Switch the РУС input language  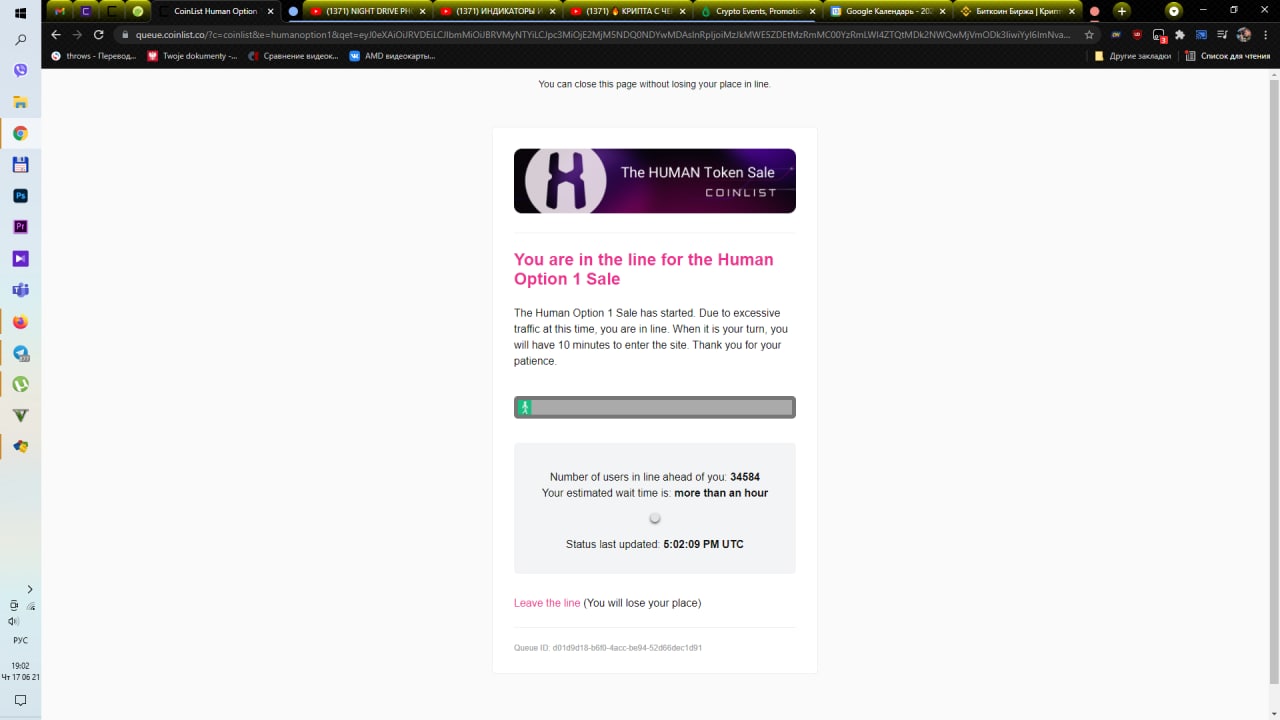coord(20,640)
